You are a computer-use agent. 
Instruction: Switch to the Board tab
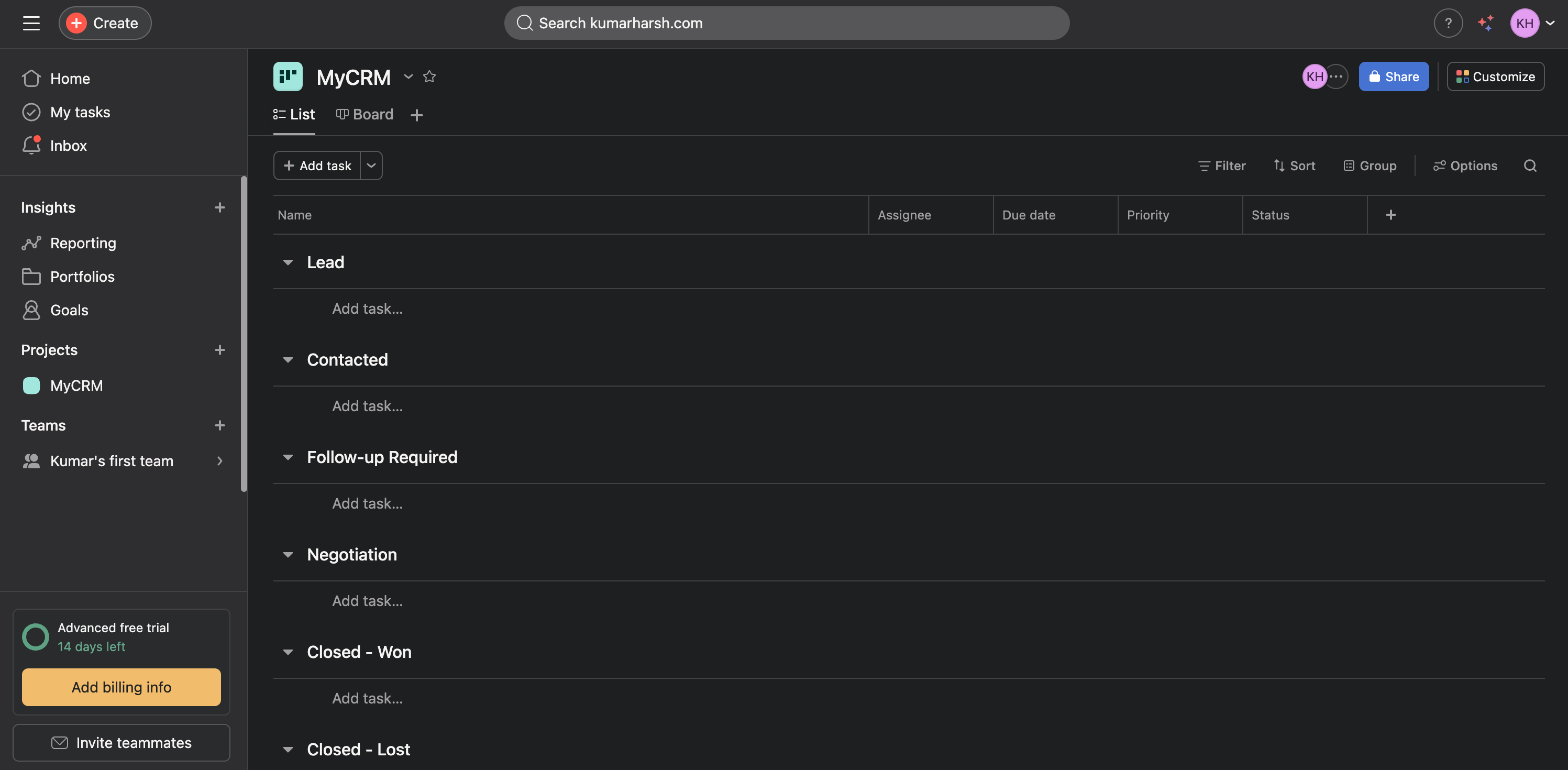pyautogui.click(x=365, y=114)
